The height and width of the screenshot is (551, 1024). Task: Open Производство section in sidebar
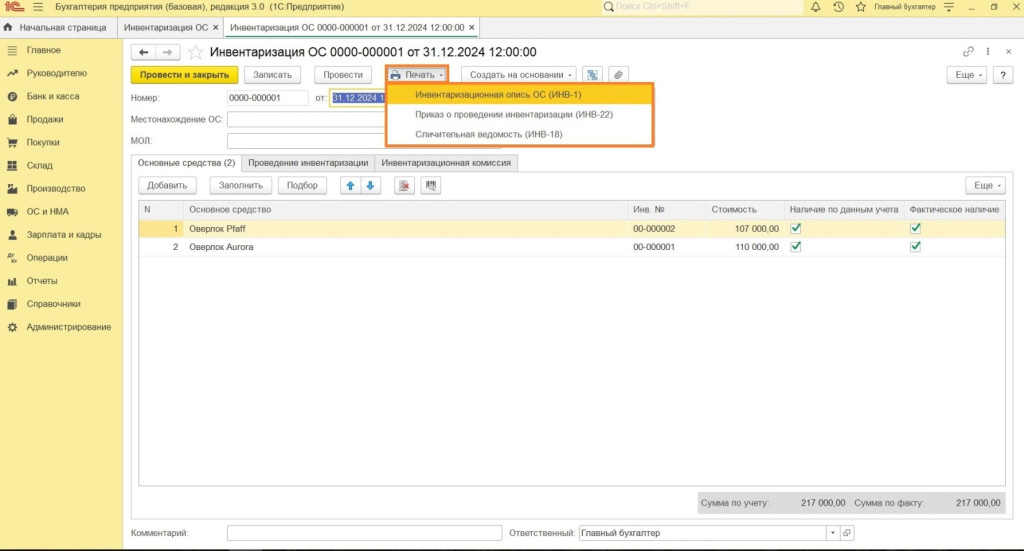(x=56, y=189)
